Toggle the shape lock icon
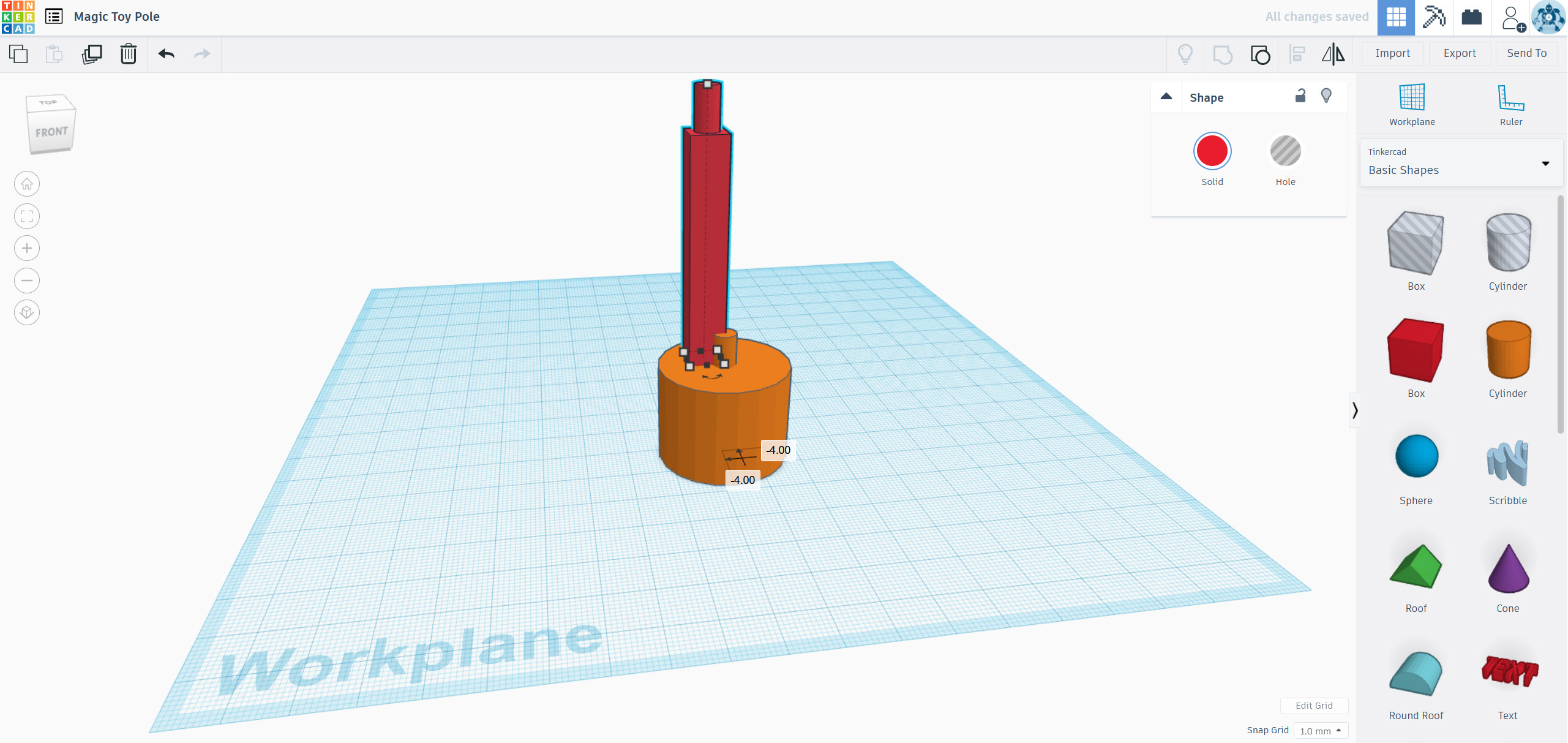This screenshot has width=1568, height=743. click(x=1300, y=96)
